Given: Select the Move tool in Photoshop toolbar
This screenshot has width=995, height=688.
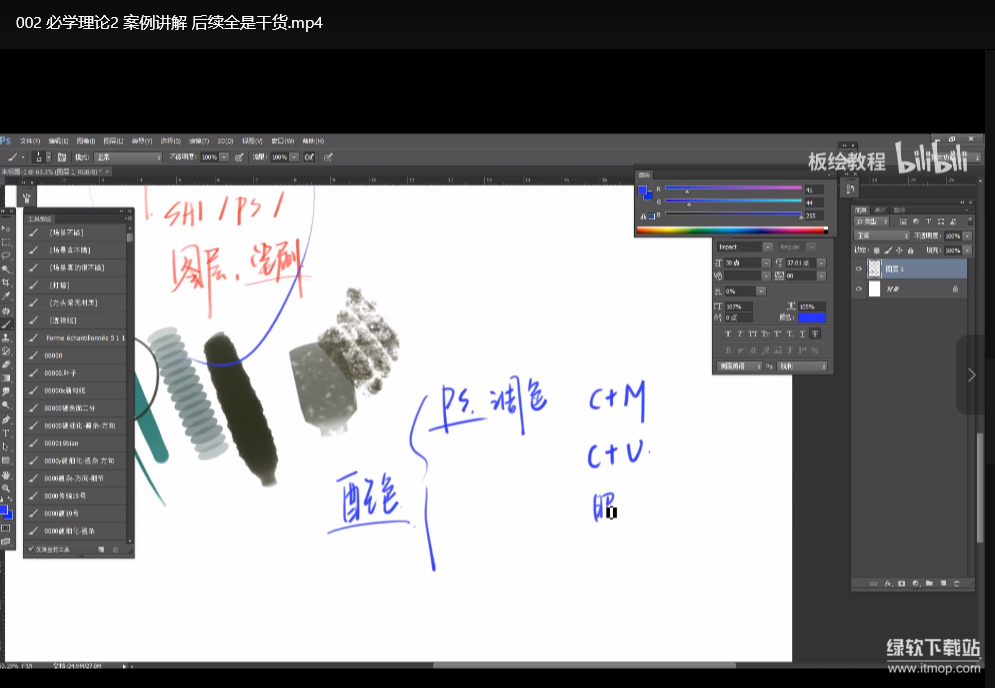Looking at the screenshot, I should pyautogui.click(x=6, y=228).
